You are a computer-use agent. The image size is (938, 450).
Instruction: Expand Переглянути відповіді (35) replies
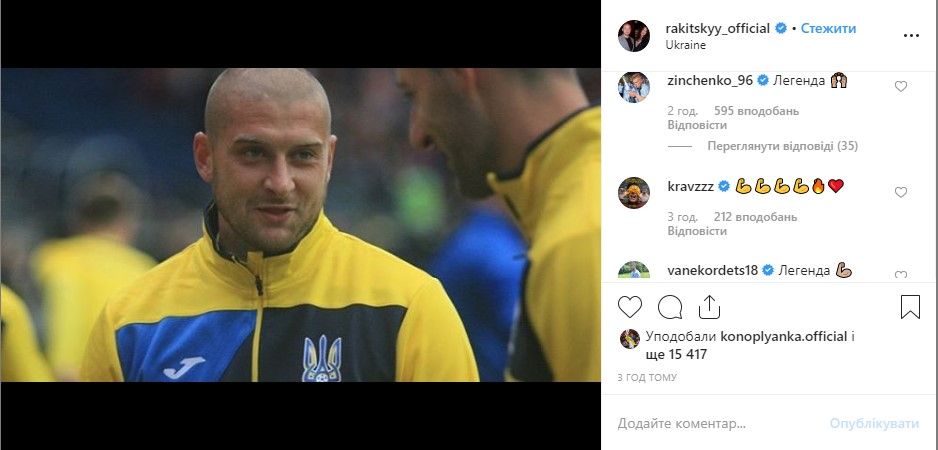click(782, 146)
